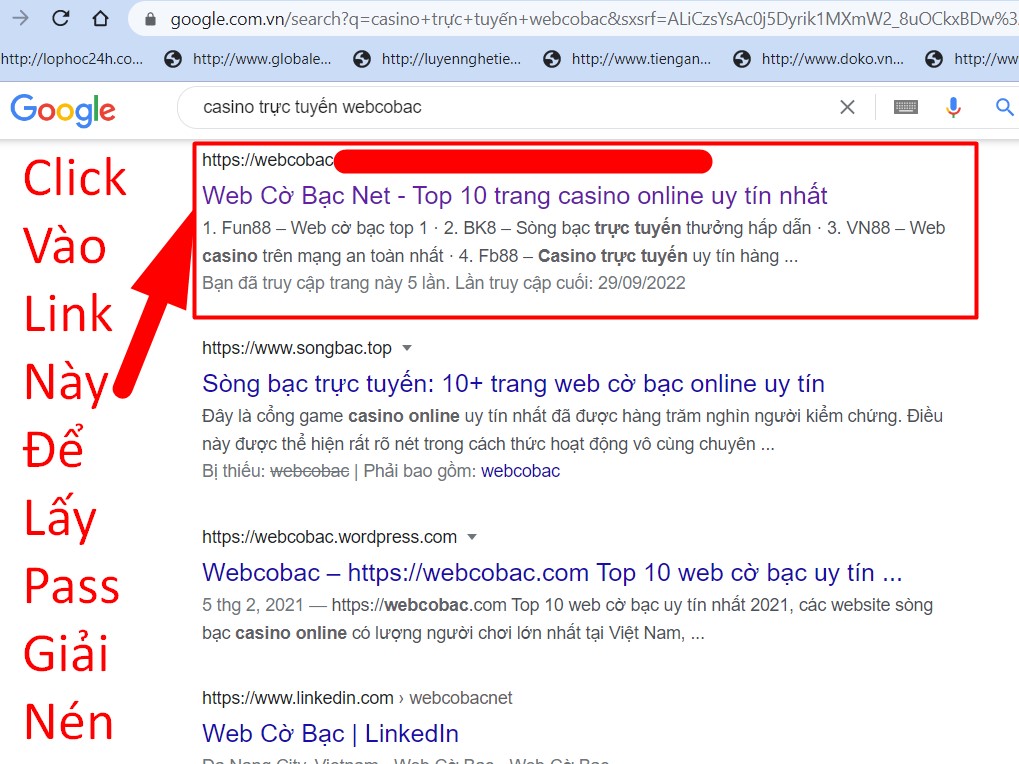Start voice search with the microphone icon

(953, 107)
